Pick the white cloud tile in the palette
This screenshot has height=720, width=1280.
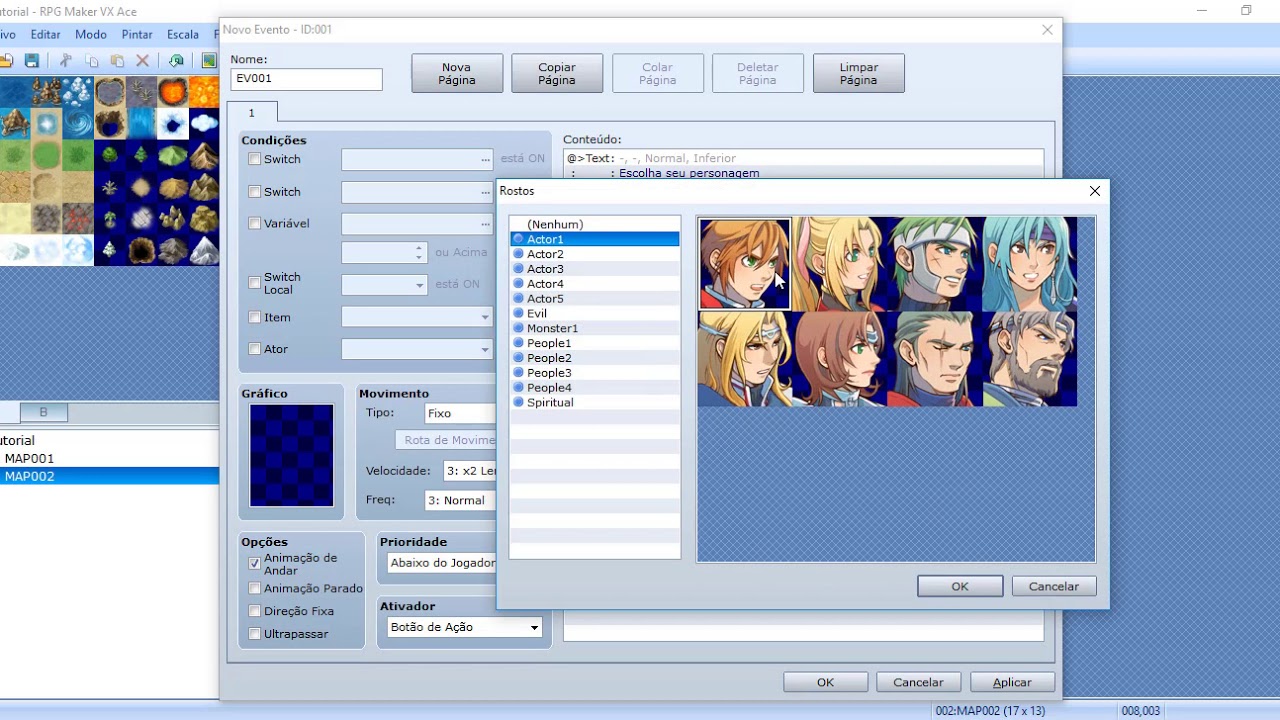click(x=204, y=125)
